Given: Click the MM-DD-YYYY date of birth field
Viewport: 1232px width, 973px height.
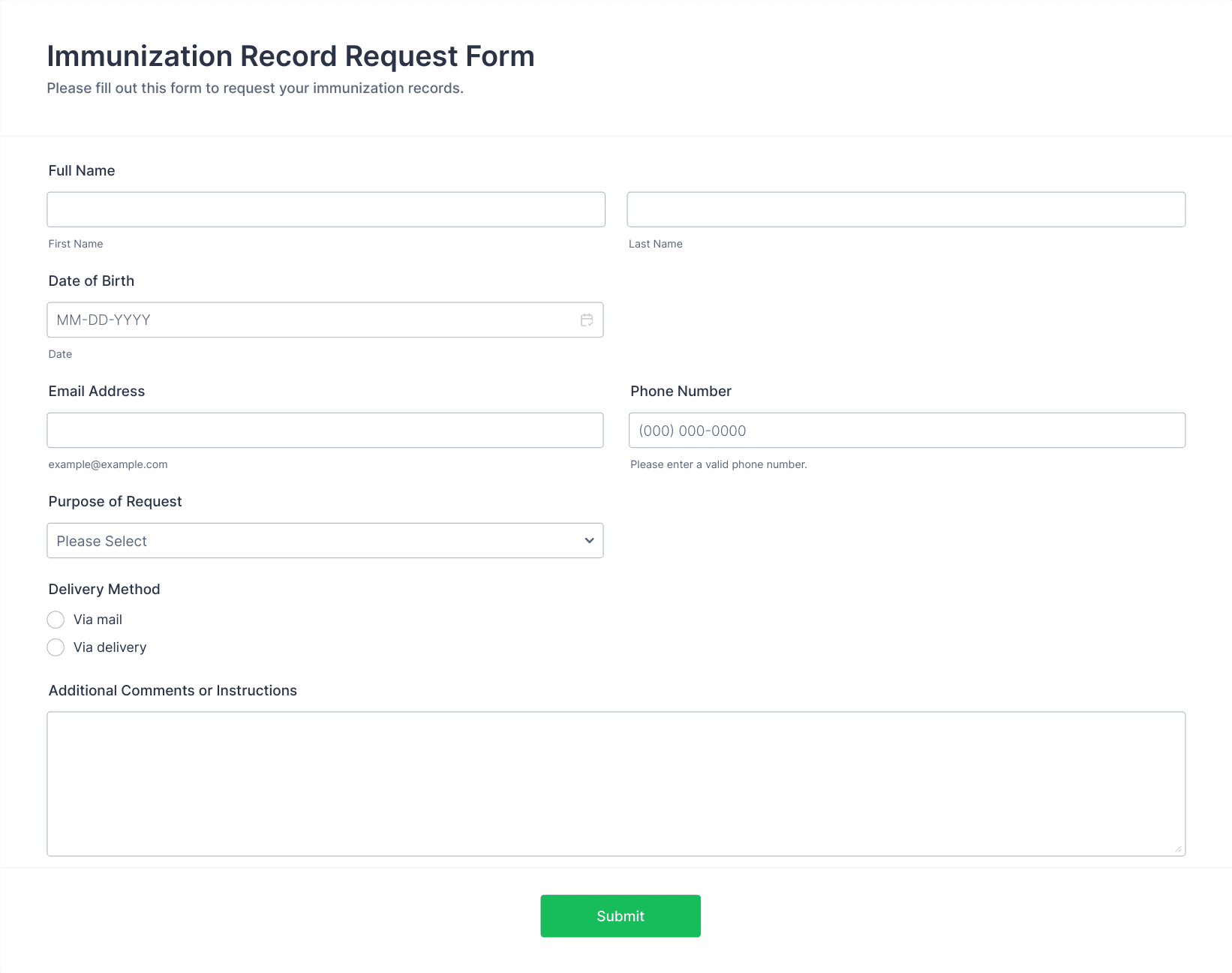Looking at the screenshot, I should [308, 320].
